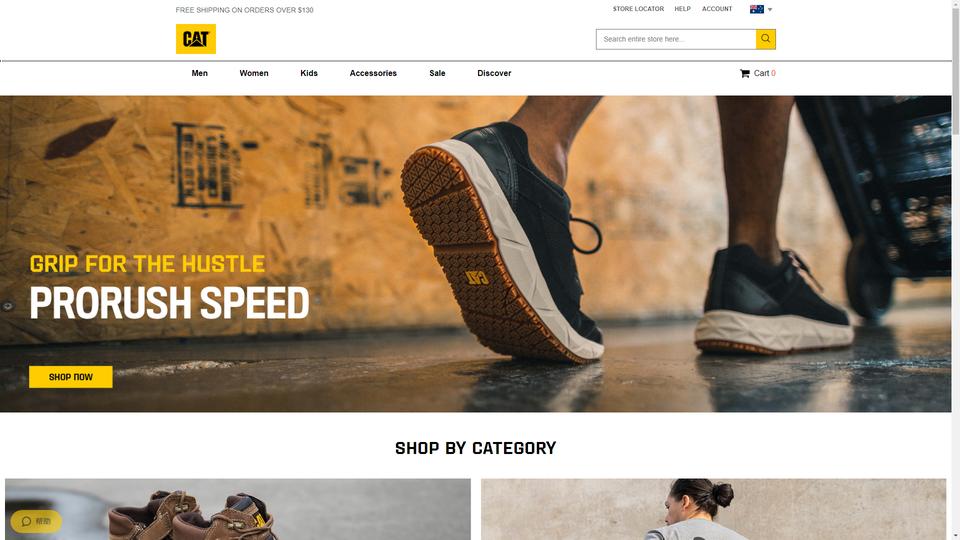Open the Accessories menu

[x=373, y=73]
